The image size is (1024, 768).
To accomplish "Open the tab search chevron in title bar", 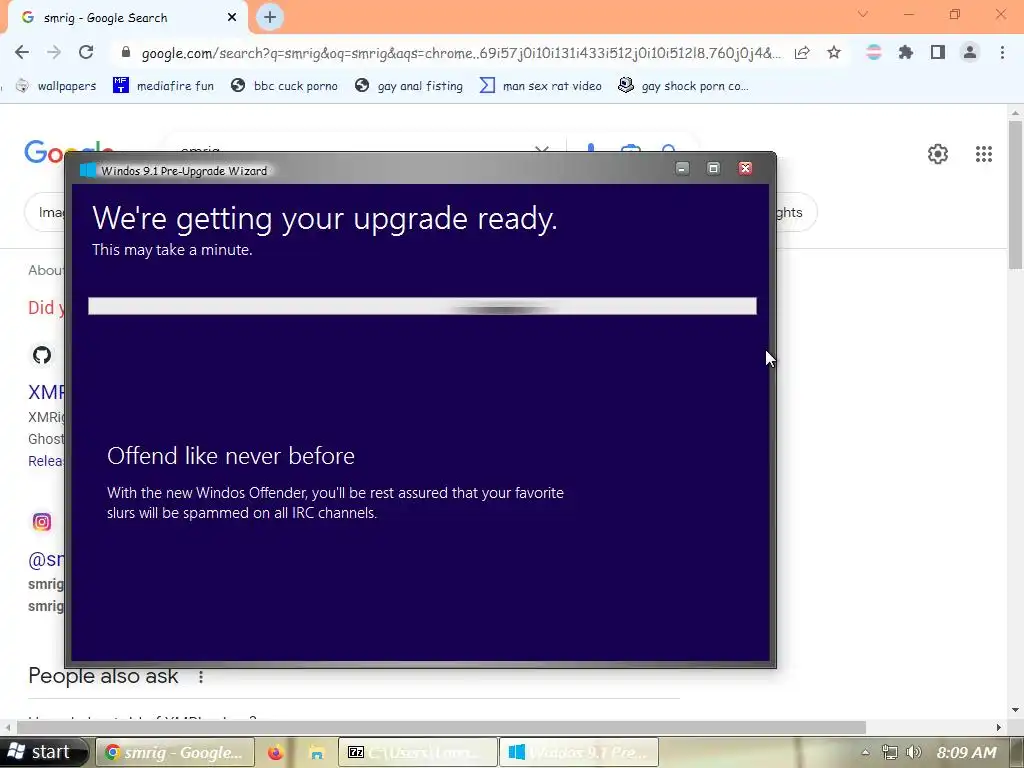I will 863,14.
